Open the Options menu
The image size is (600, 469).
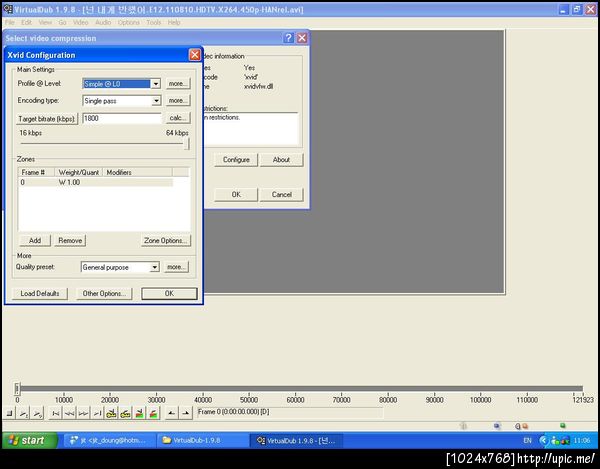[x=129, y=22]
